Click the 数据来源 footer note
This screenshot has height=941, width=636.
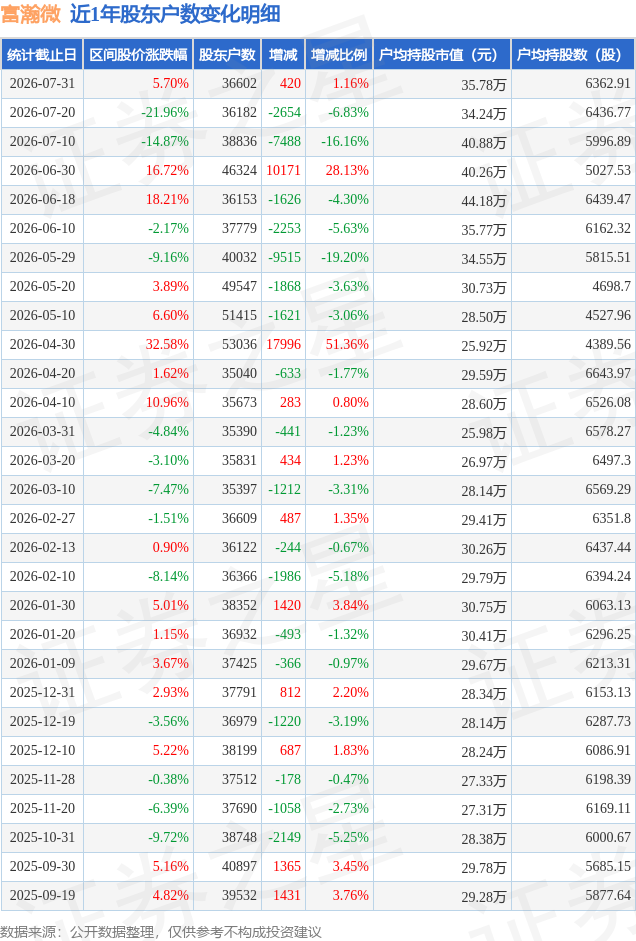click(161, 932)
